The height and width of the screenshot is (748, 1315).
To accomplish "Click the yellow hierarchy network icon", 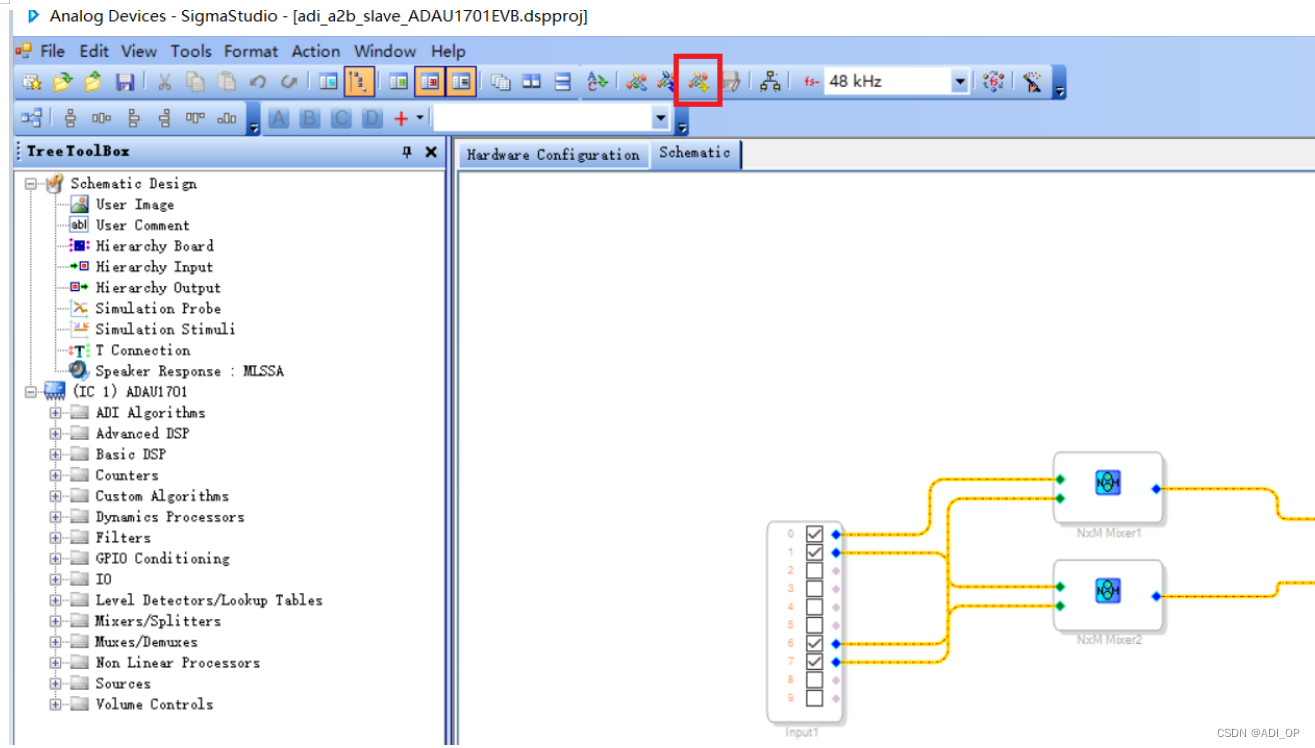I will pyautogui.click(x=770, y=82).
